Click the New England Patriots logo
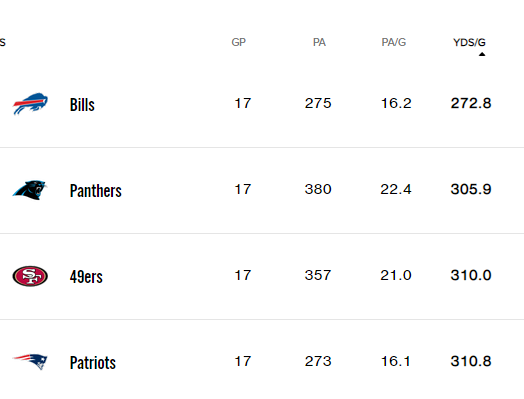 [x=30, y=362]
